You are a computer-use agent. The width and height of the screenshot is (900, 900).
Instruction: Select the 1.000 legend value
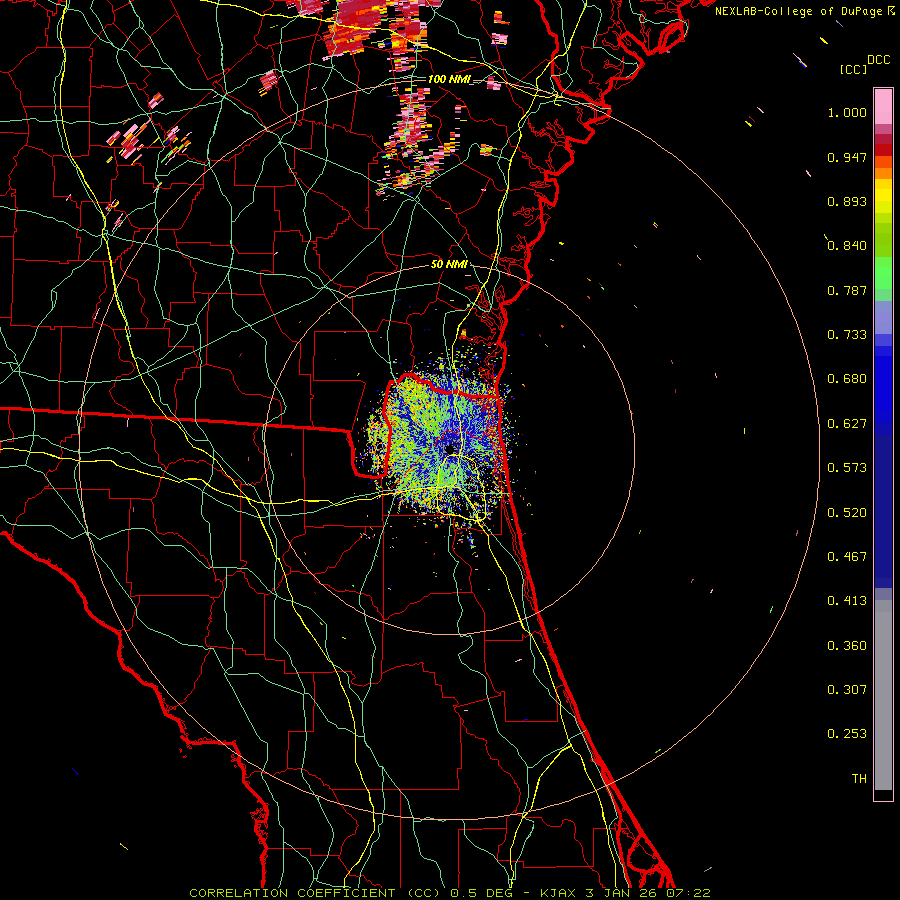tap(847, 112)
